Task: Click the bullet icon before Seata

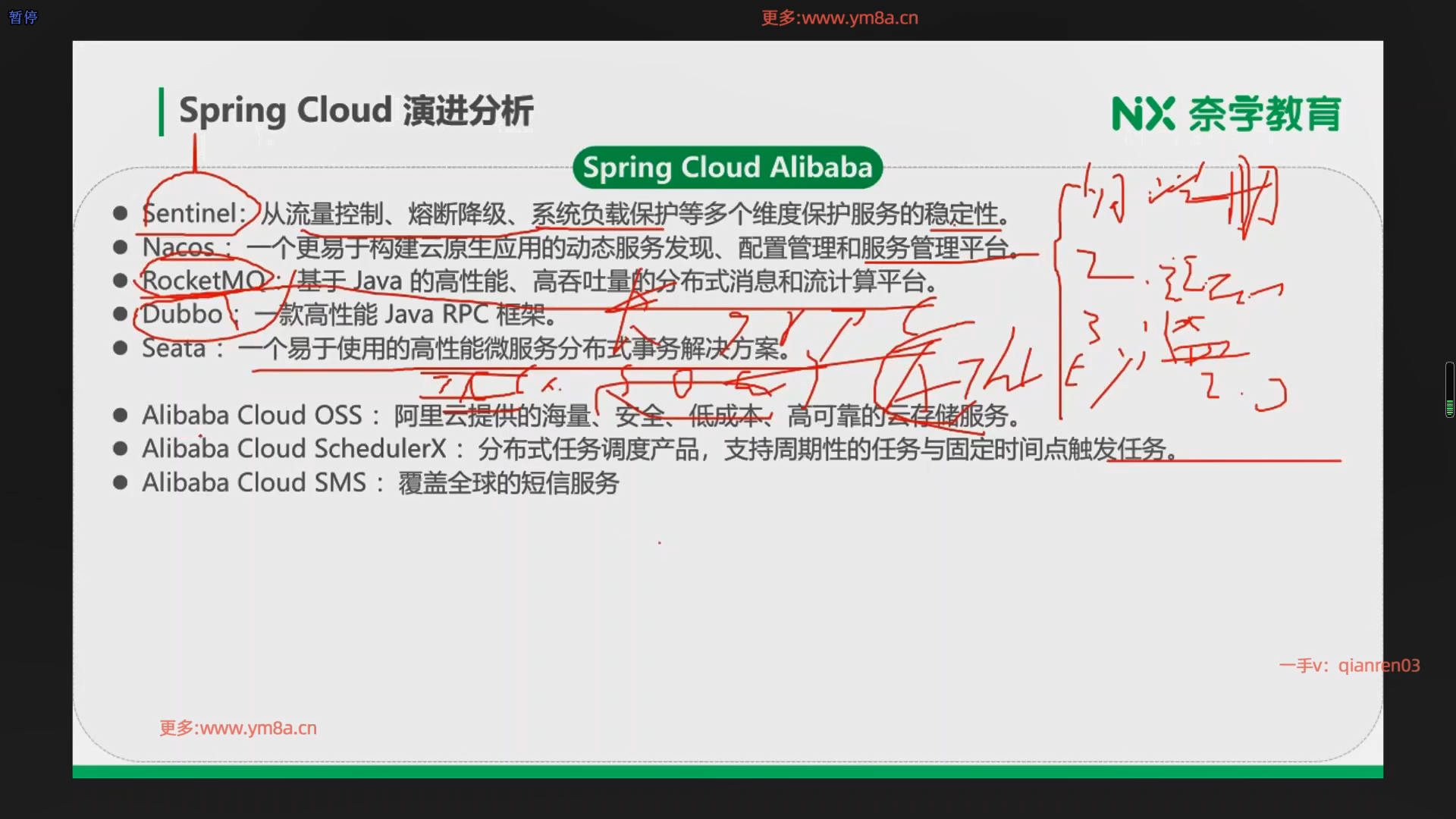Action: coord(120,348)
